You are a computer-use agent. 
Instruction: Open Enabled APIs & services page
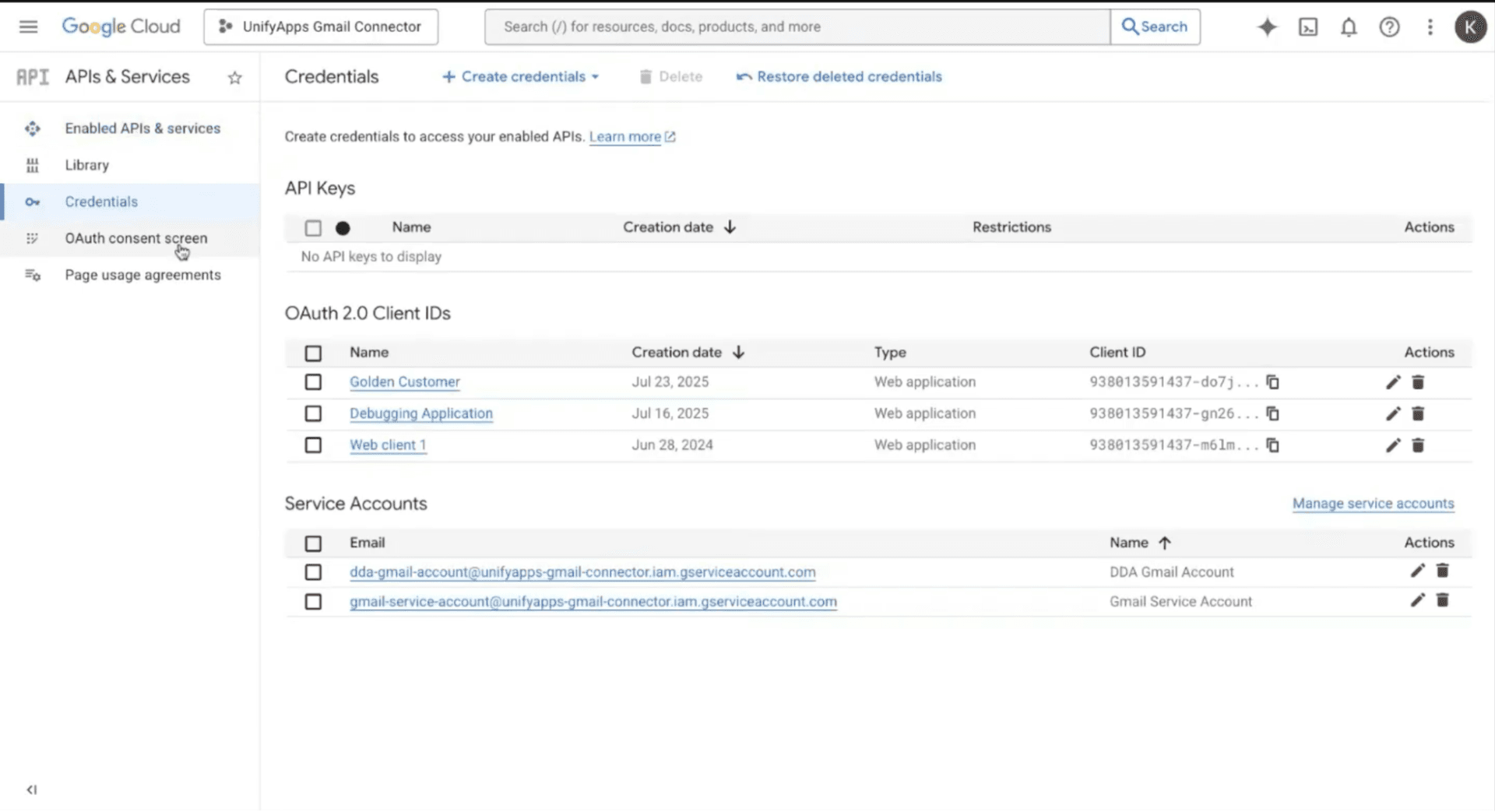click(x=142, y=128)
